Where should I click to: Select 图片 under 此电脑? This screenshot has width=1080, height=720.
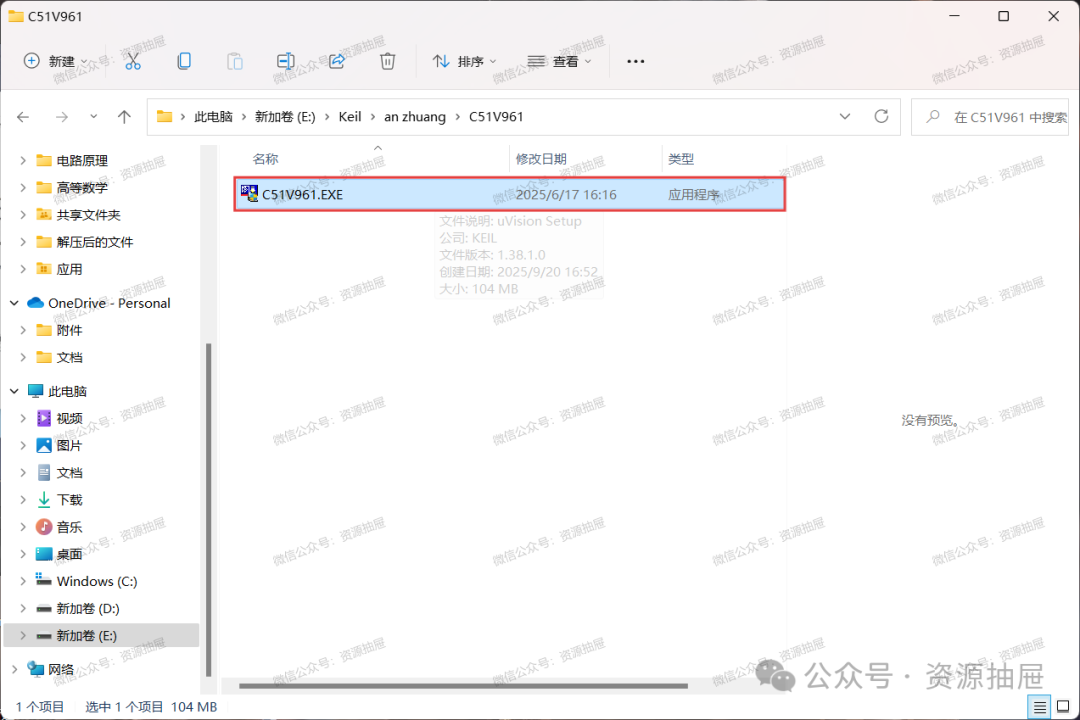pos(70,445)
